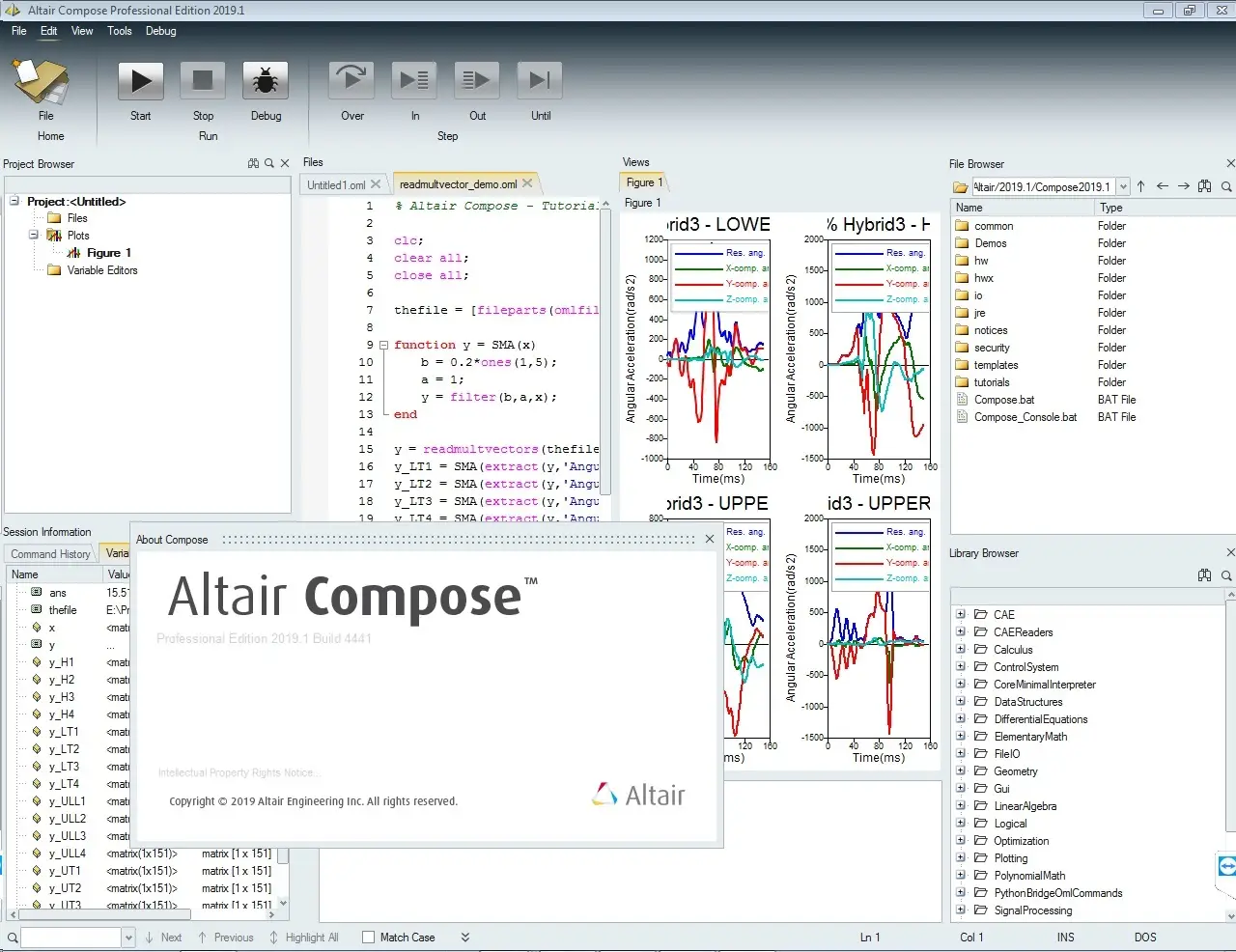Navigate back in File Browser
The height and width of the screenshot is (952, 1236).
(1162, 186)
